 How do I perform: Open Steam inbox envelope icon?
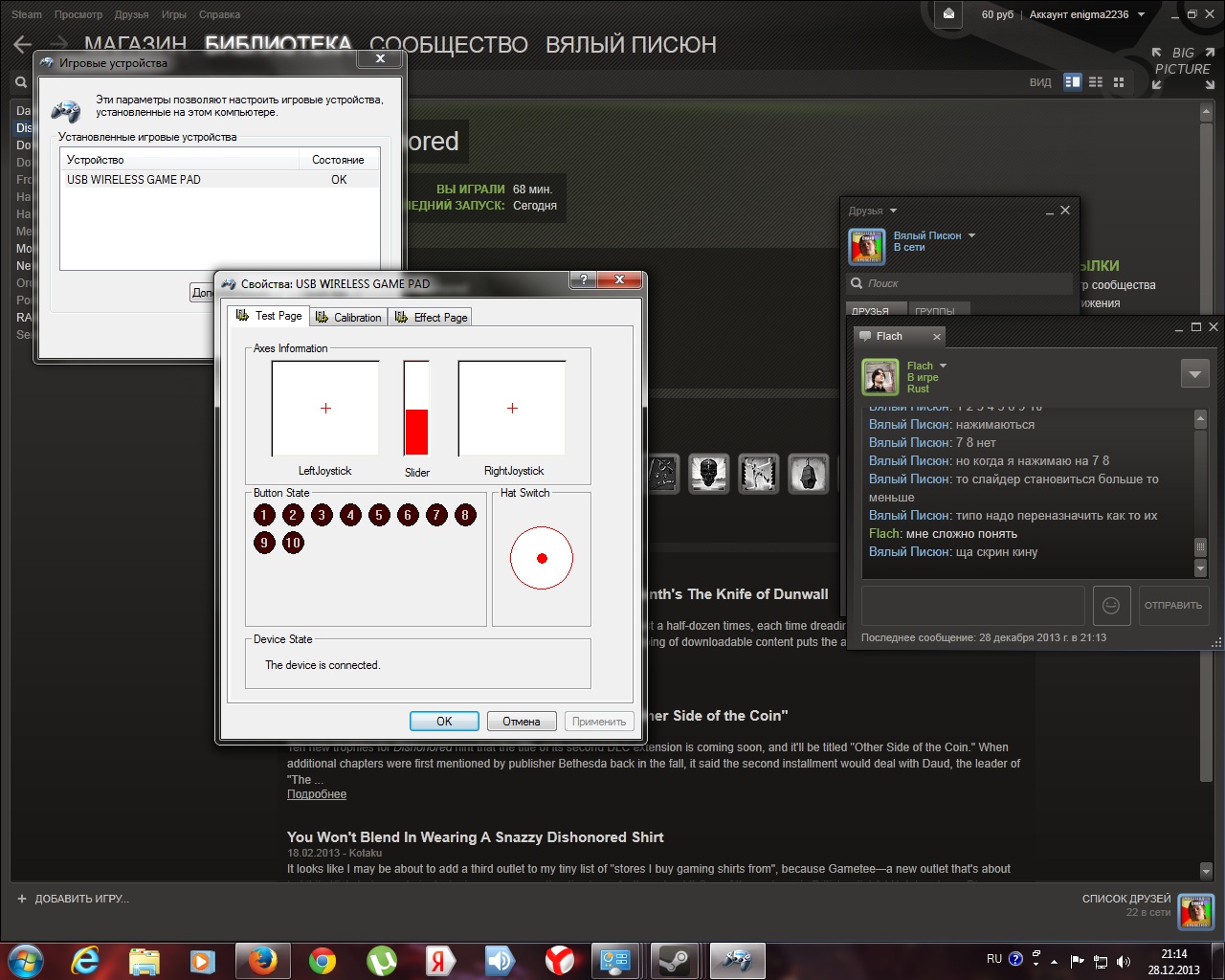(948, 14)
